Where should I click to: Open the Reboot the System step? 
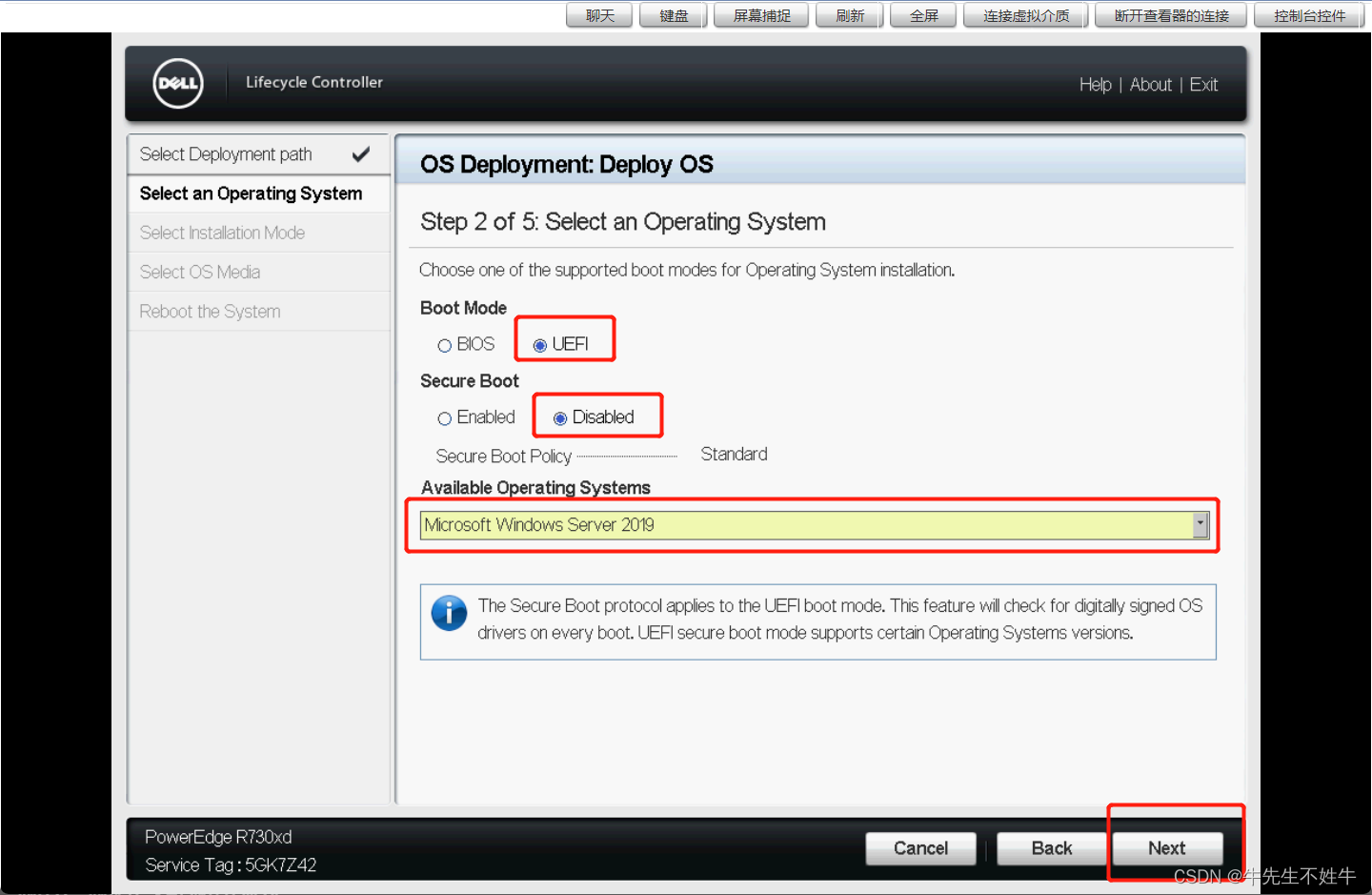pos(258,312)
